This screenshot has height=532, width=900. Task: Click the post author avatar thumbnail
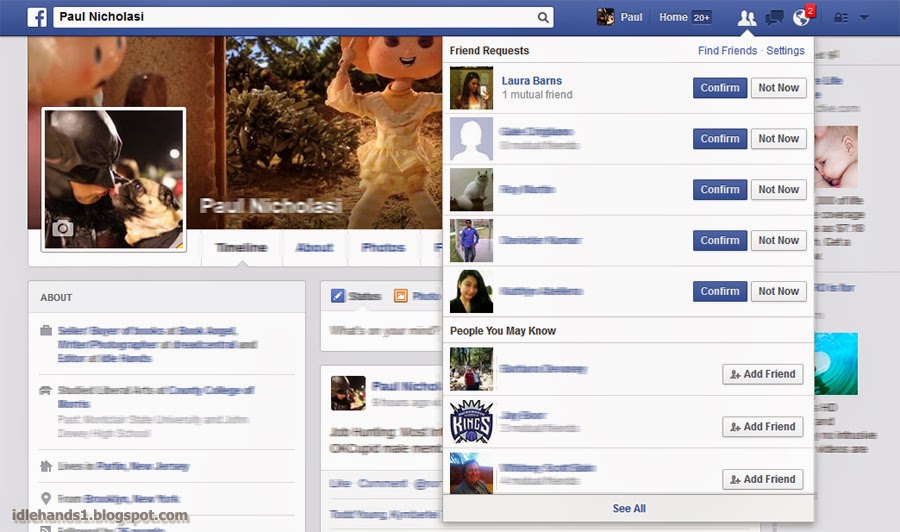pos(348,393)
